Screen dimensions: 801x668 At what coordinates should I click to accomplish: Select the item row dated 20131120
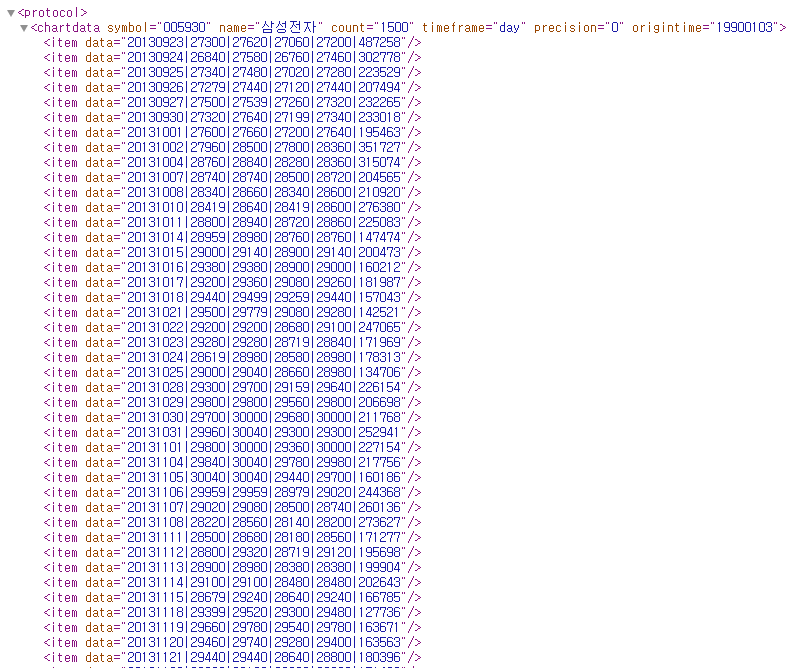[x=232, y=643]
